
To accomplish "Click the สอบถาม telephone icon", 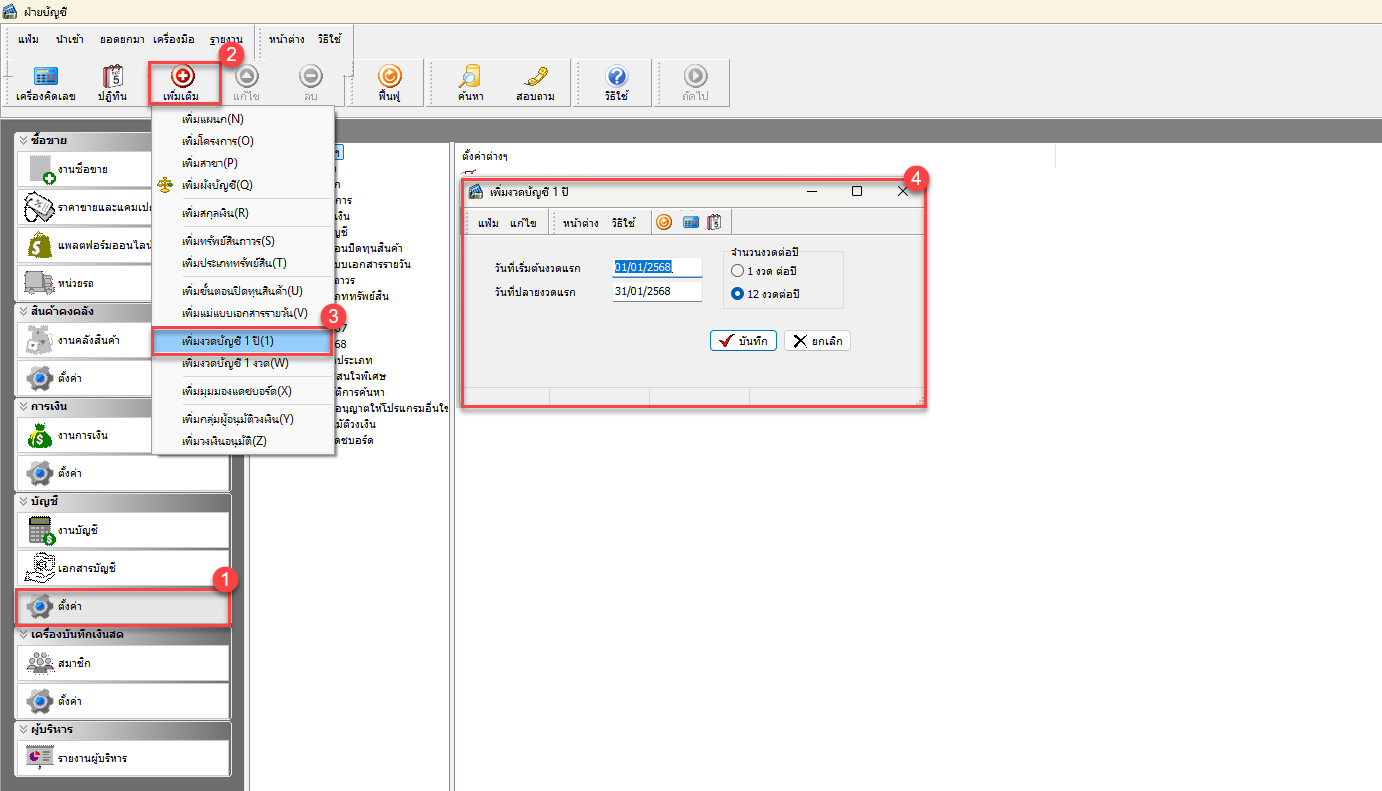I will click(x=535, y=82).
